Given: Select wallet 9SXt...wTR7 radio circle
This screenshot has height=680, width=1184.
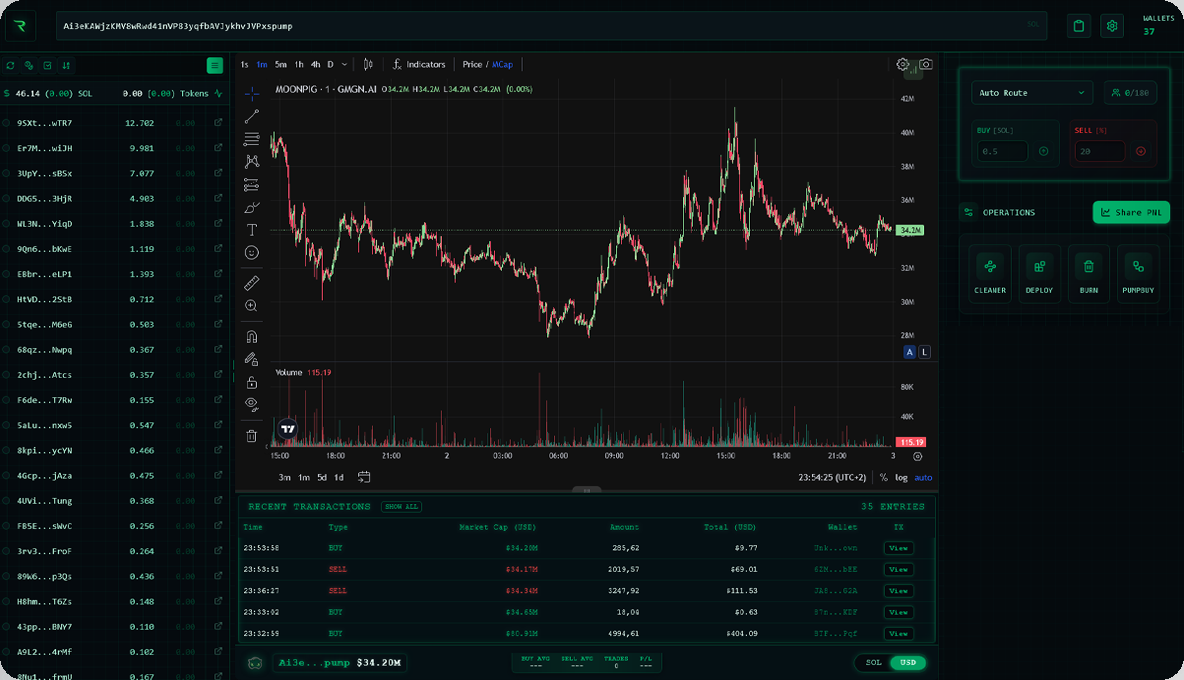Looking at the screenshot, I should click(6, 122).
